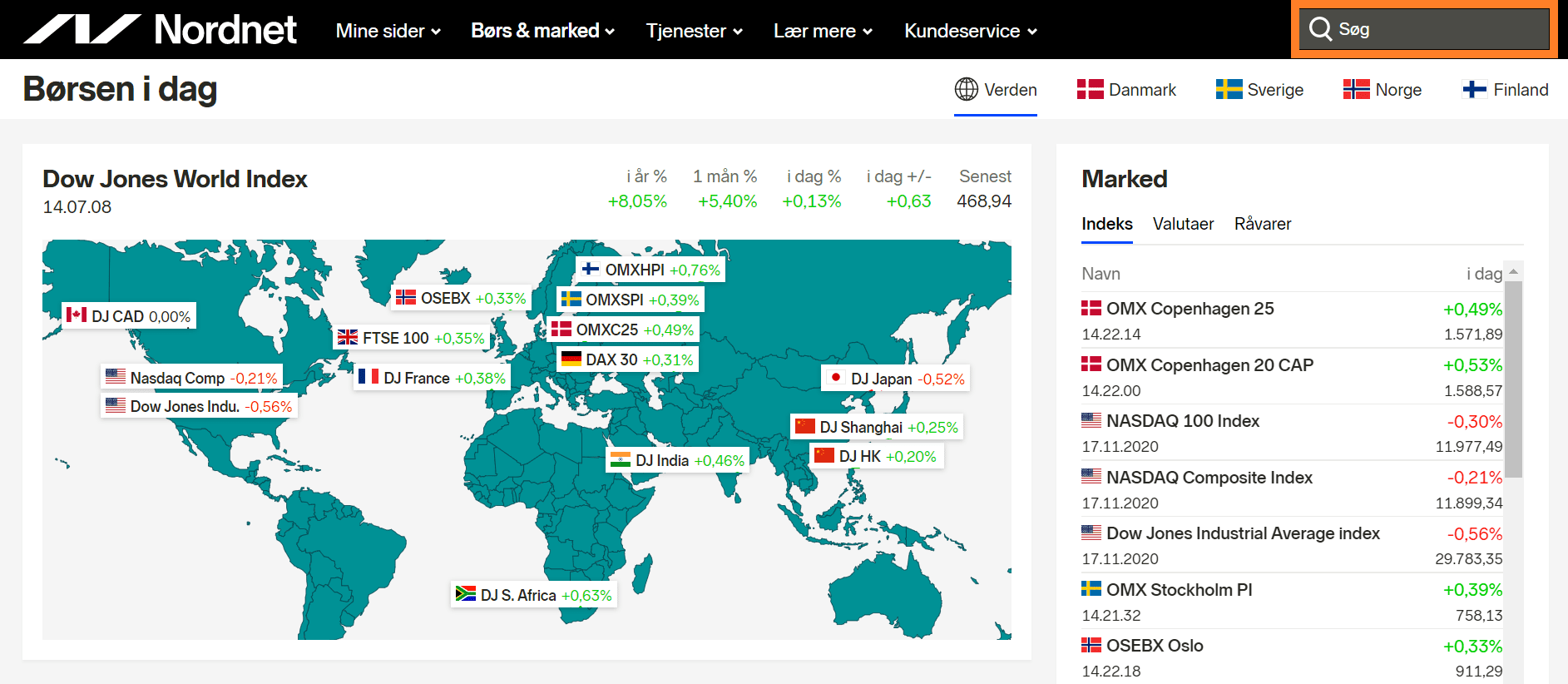Click in the Søg search field
The image size is (1568, 684).
[x=1424, y=30]
